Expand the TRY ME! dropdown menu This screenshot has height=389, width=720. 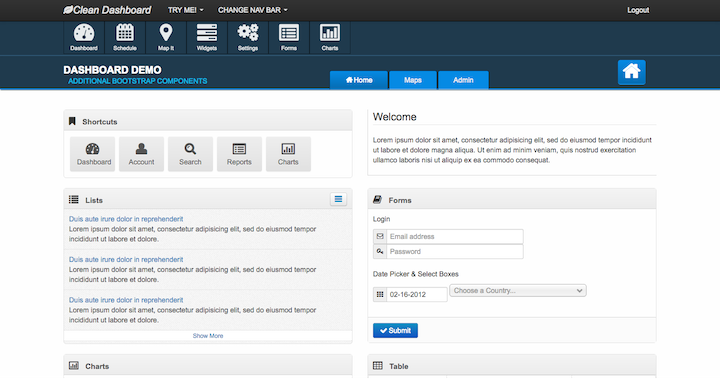[186, 10]
